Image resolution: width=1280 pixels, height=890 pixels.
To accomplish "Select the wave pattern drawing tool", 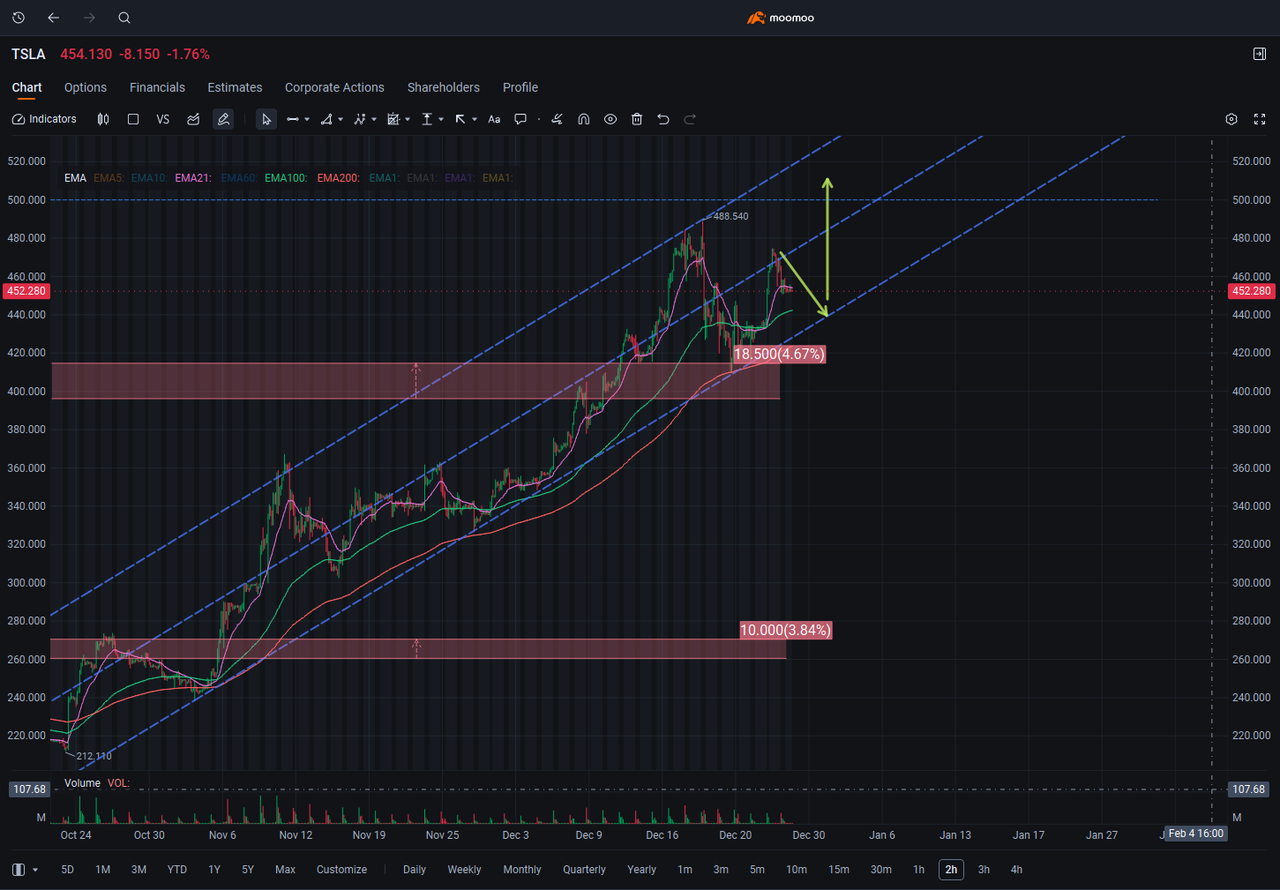I will [360, 119].
